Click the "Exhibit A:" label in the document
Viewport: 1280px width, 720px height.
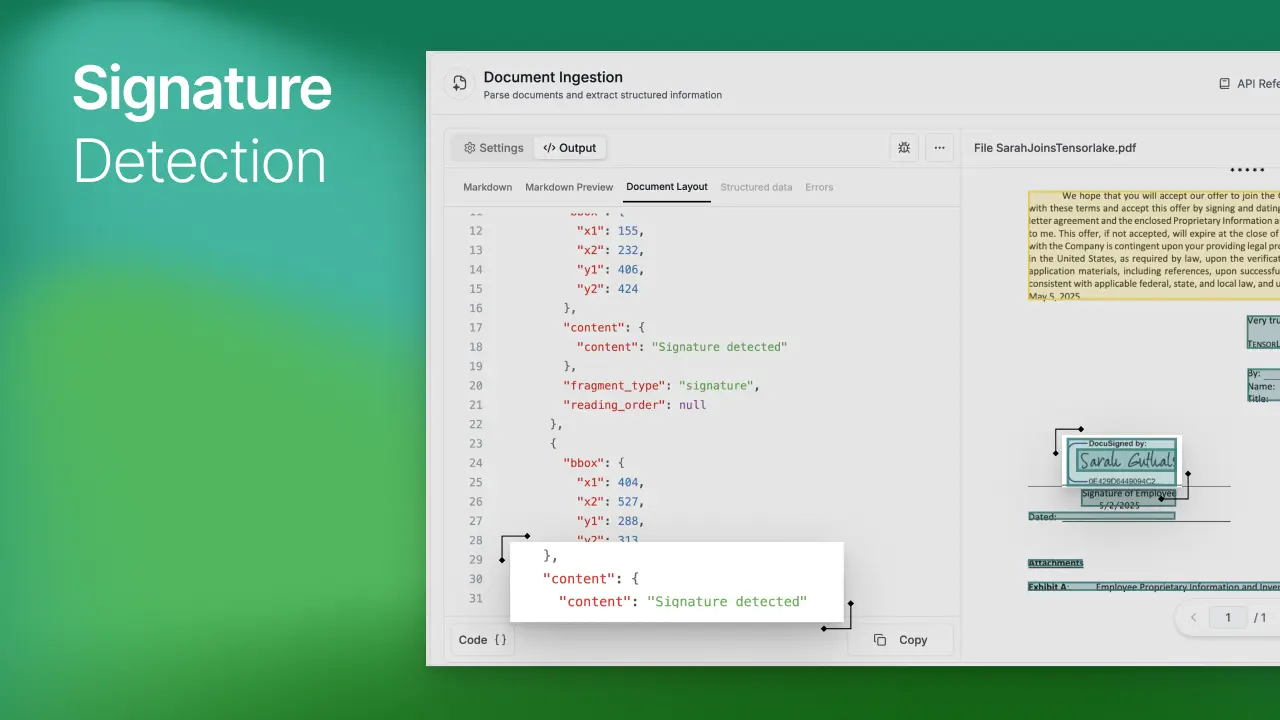(1048, 587)
